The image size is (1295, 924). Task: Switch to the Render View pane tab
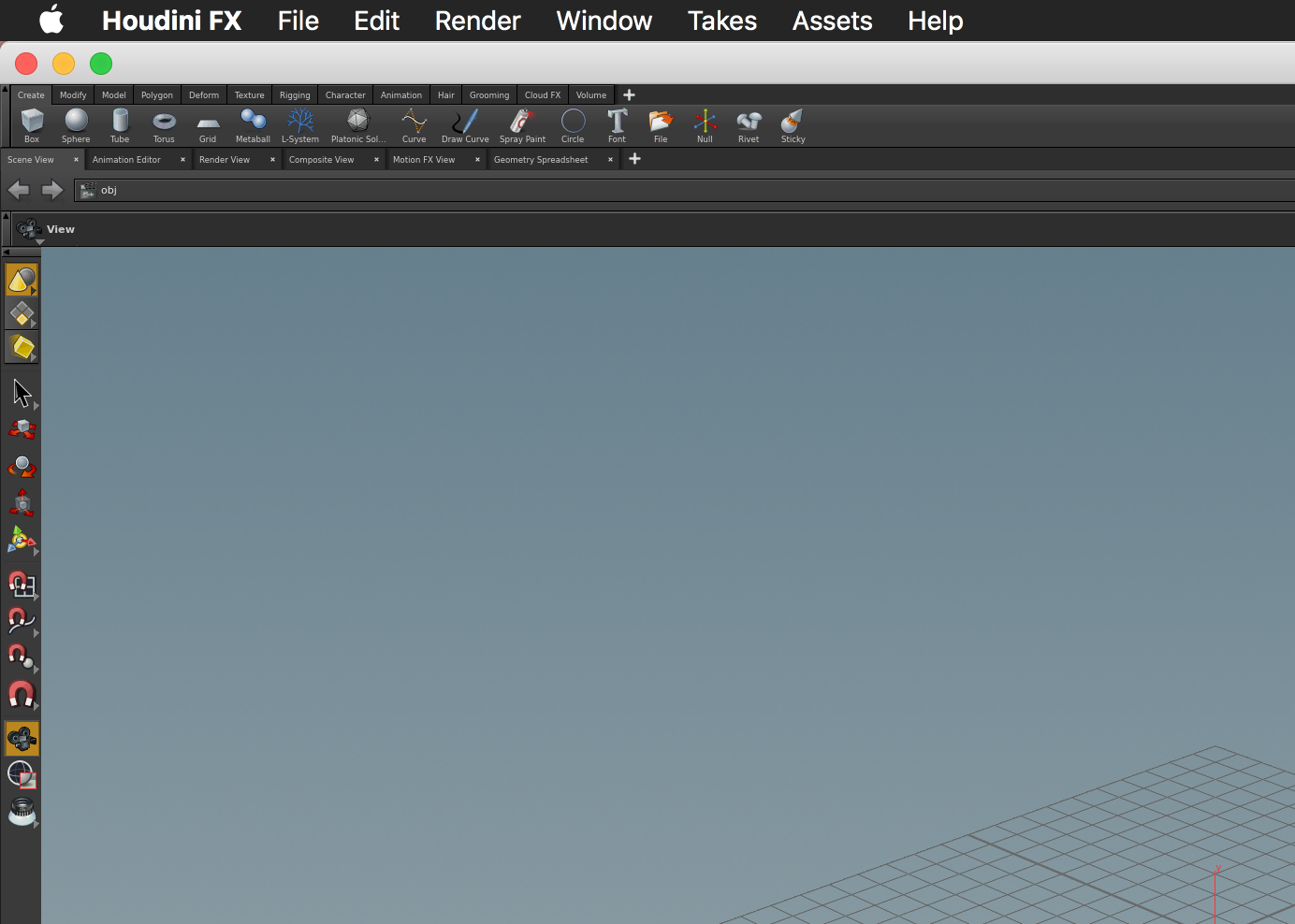225,159
